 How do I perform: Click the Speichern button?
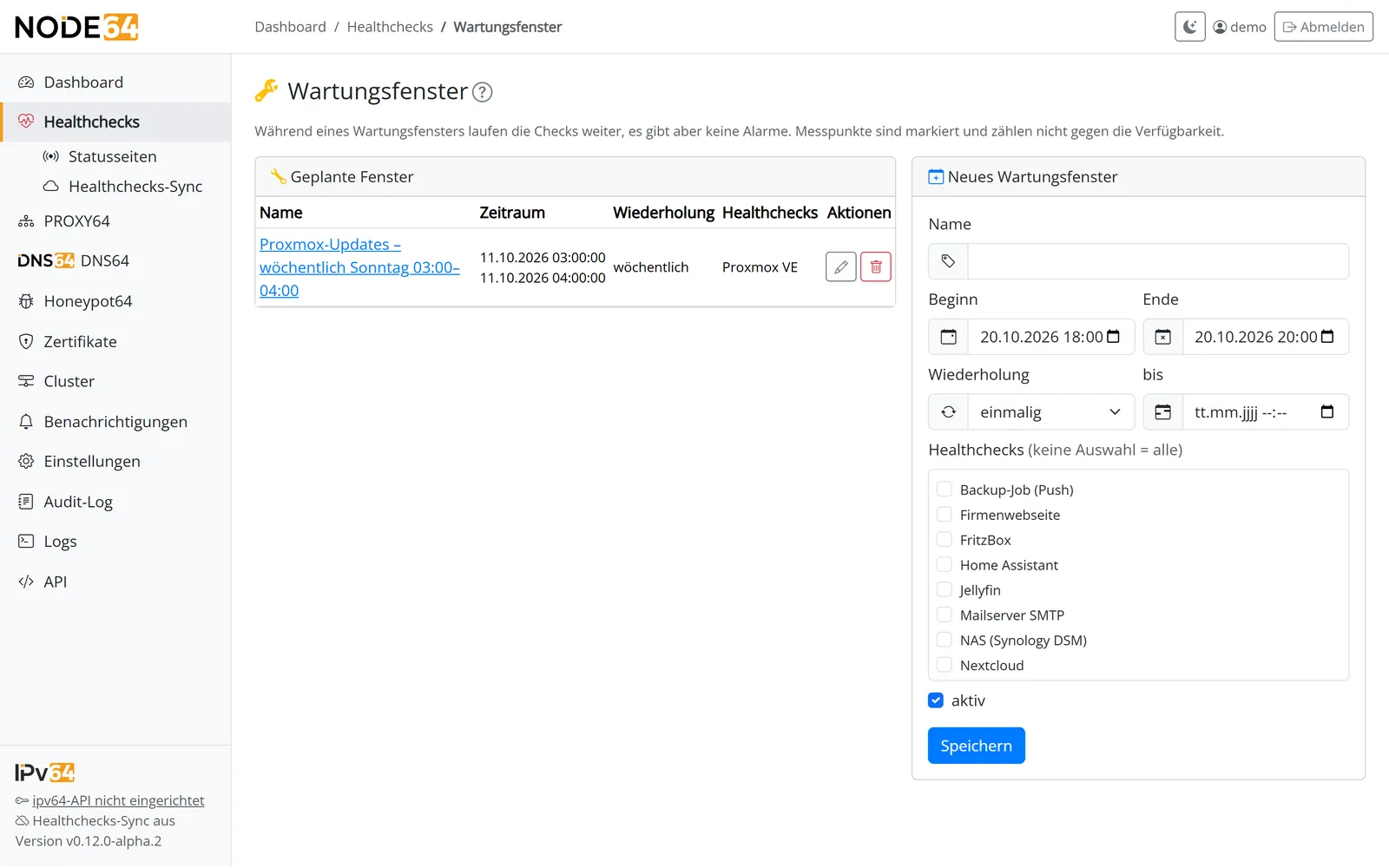[976, 746]
